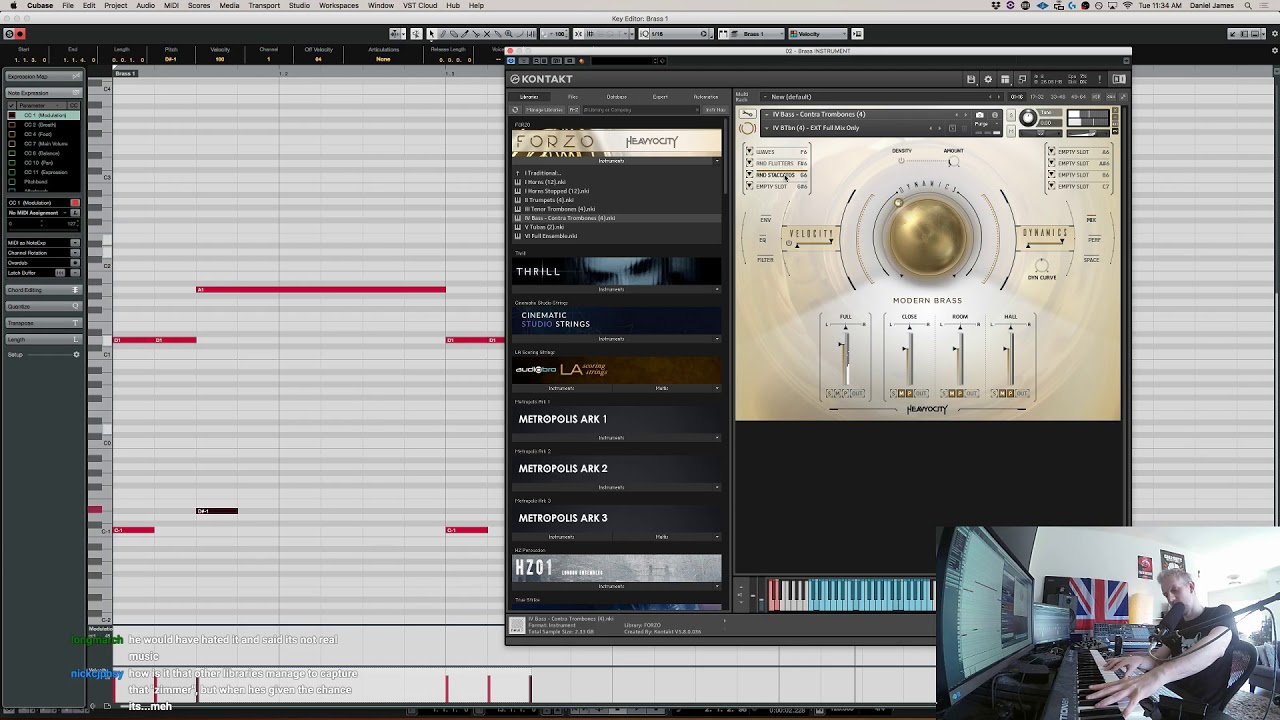
Task: Switch to the Kontakt Automation tab
Action: pyautogui.click(x=706, y=97)
